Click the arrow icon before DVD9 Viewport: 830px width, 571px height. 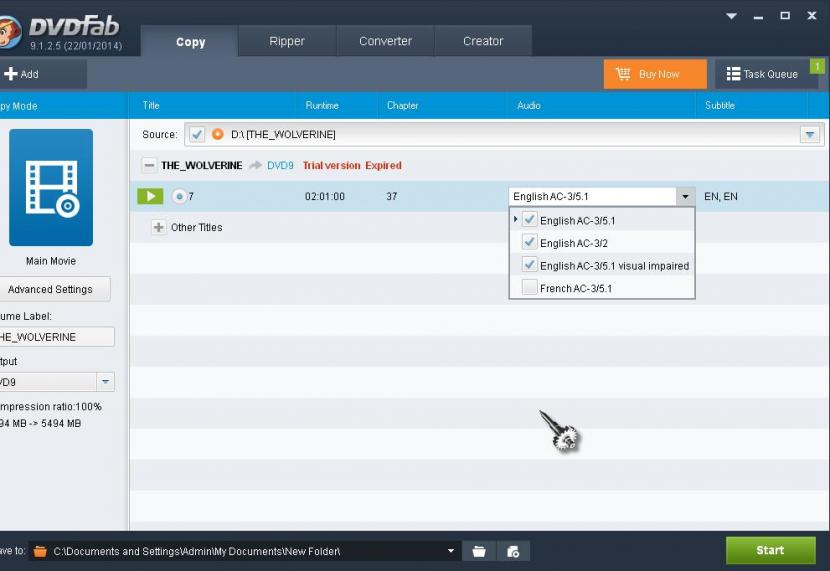coord(255,166)
